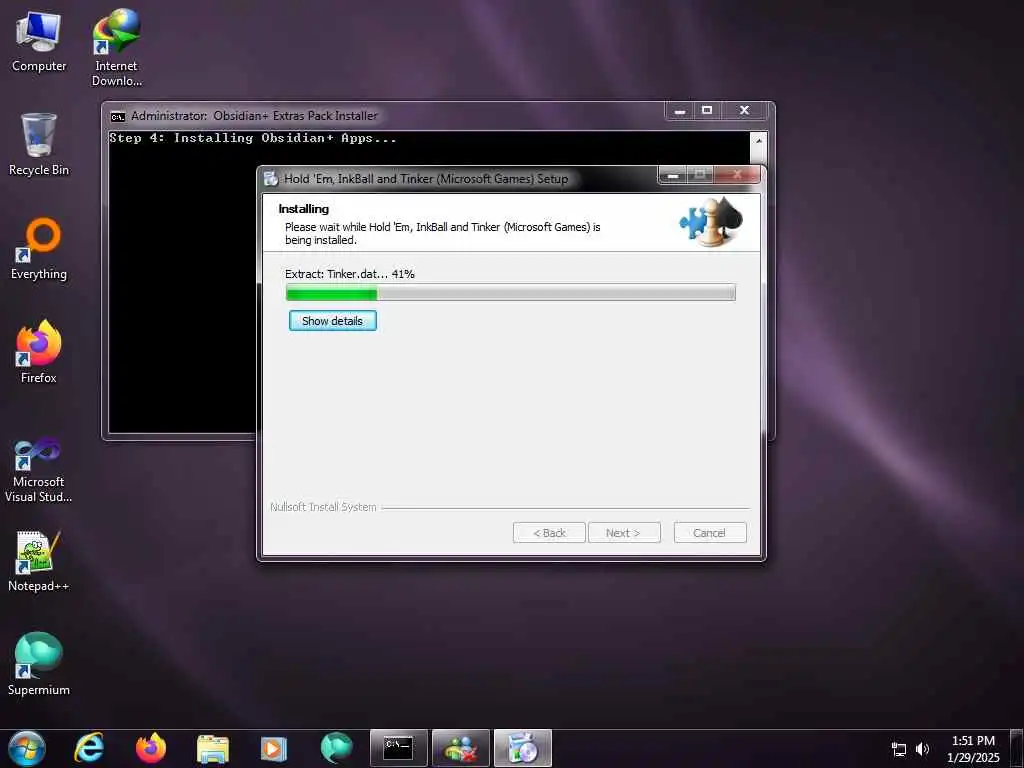Launch Firefox from the taskbar
The height and width of the screenshot is (768, 1024).
tap(151, 748)
